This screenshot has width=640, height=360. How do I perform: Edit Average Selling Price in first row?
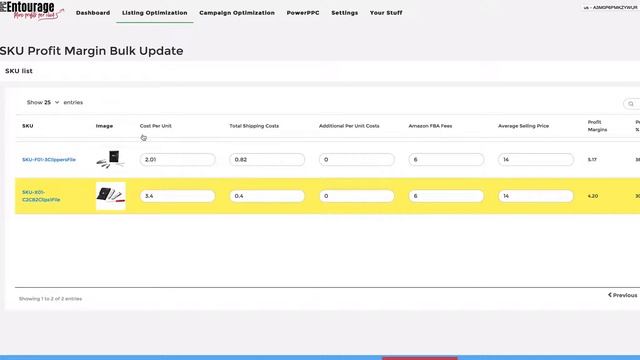[x=536, y=160]
